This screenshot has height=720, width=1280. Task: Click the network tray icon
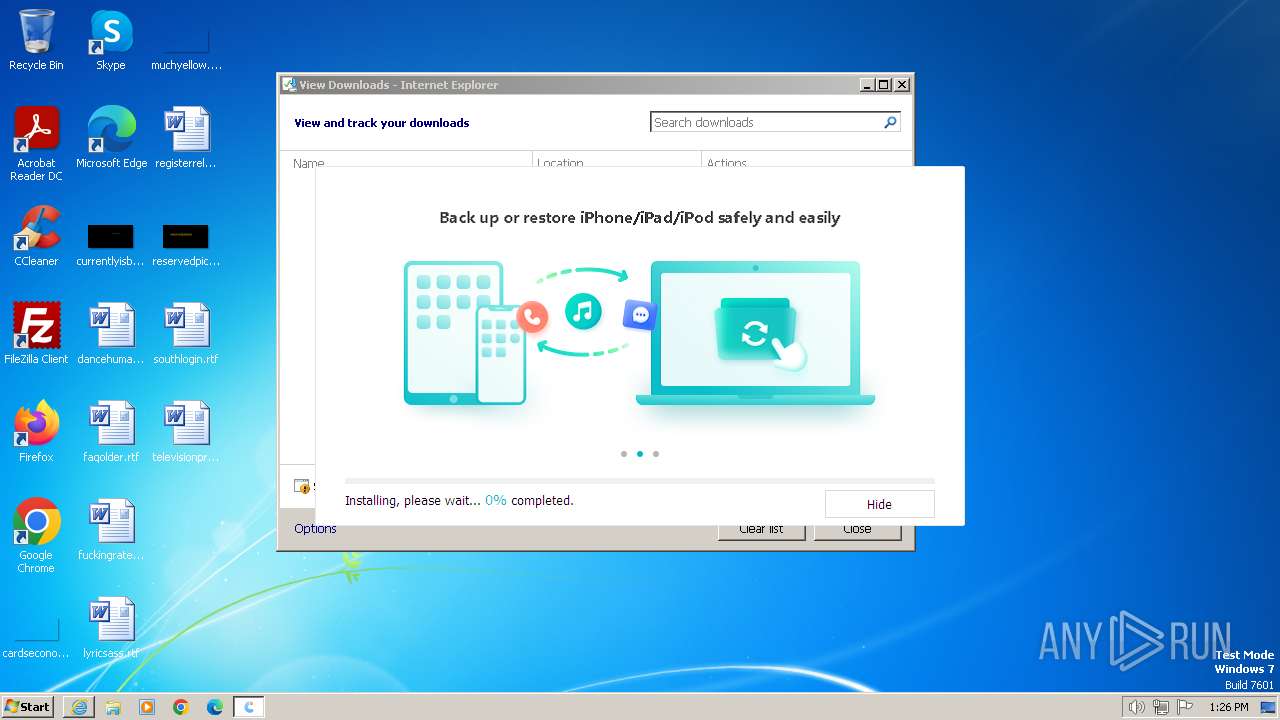[x=1161, y=707]
